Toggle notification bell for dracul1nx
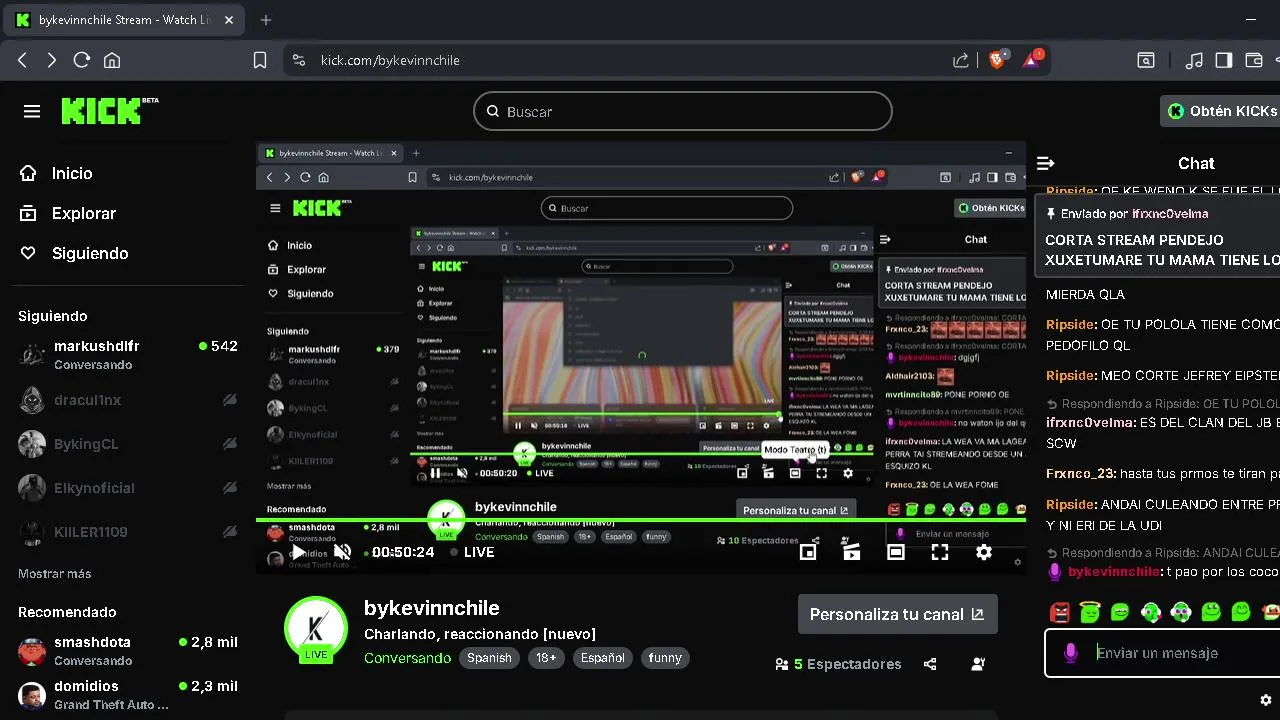 (230, 400)
